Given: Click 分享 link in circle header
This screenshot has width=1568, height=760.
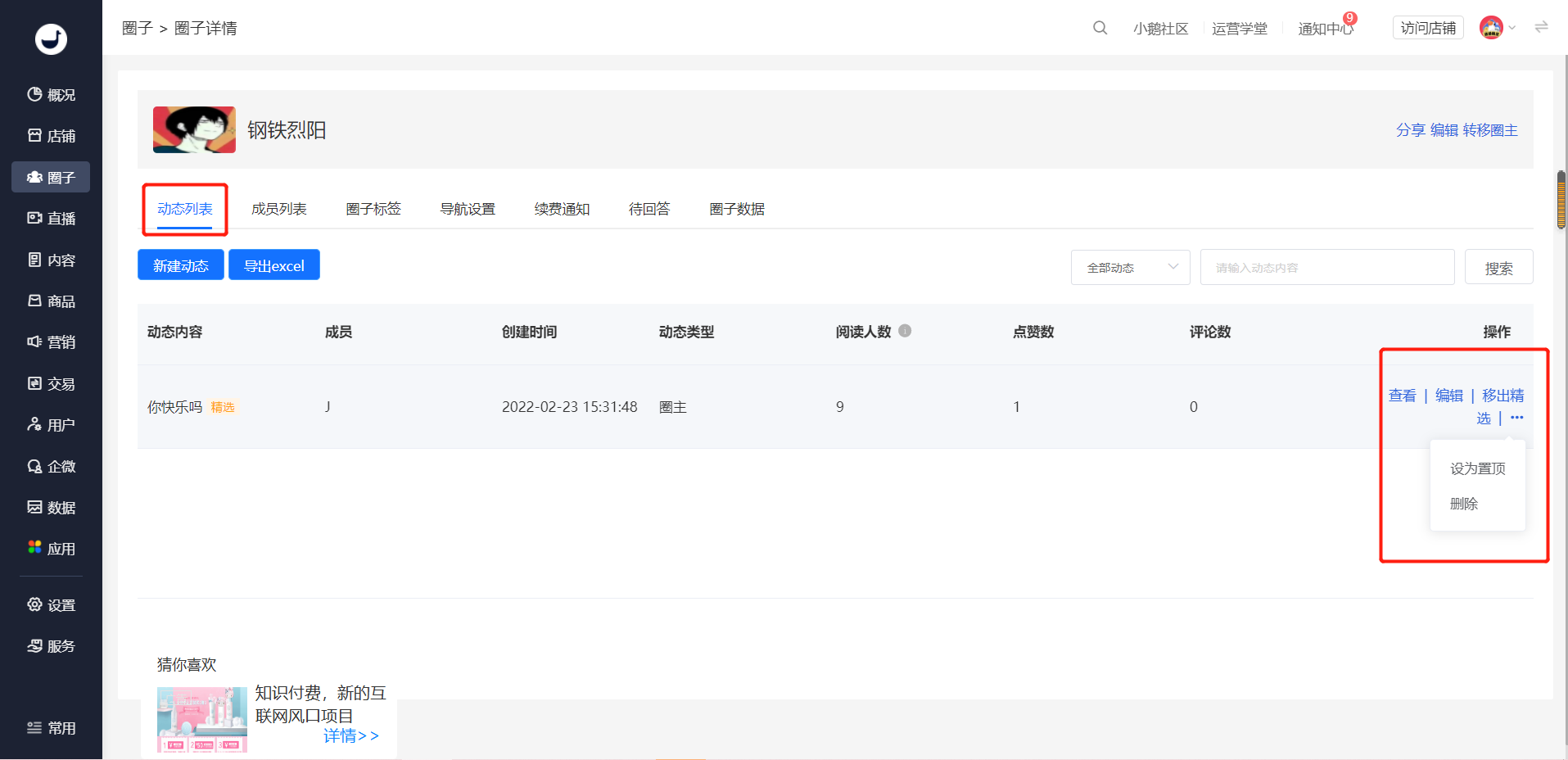Looking at the screenshot, I should (x=1410, y=130).
